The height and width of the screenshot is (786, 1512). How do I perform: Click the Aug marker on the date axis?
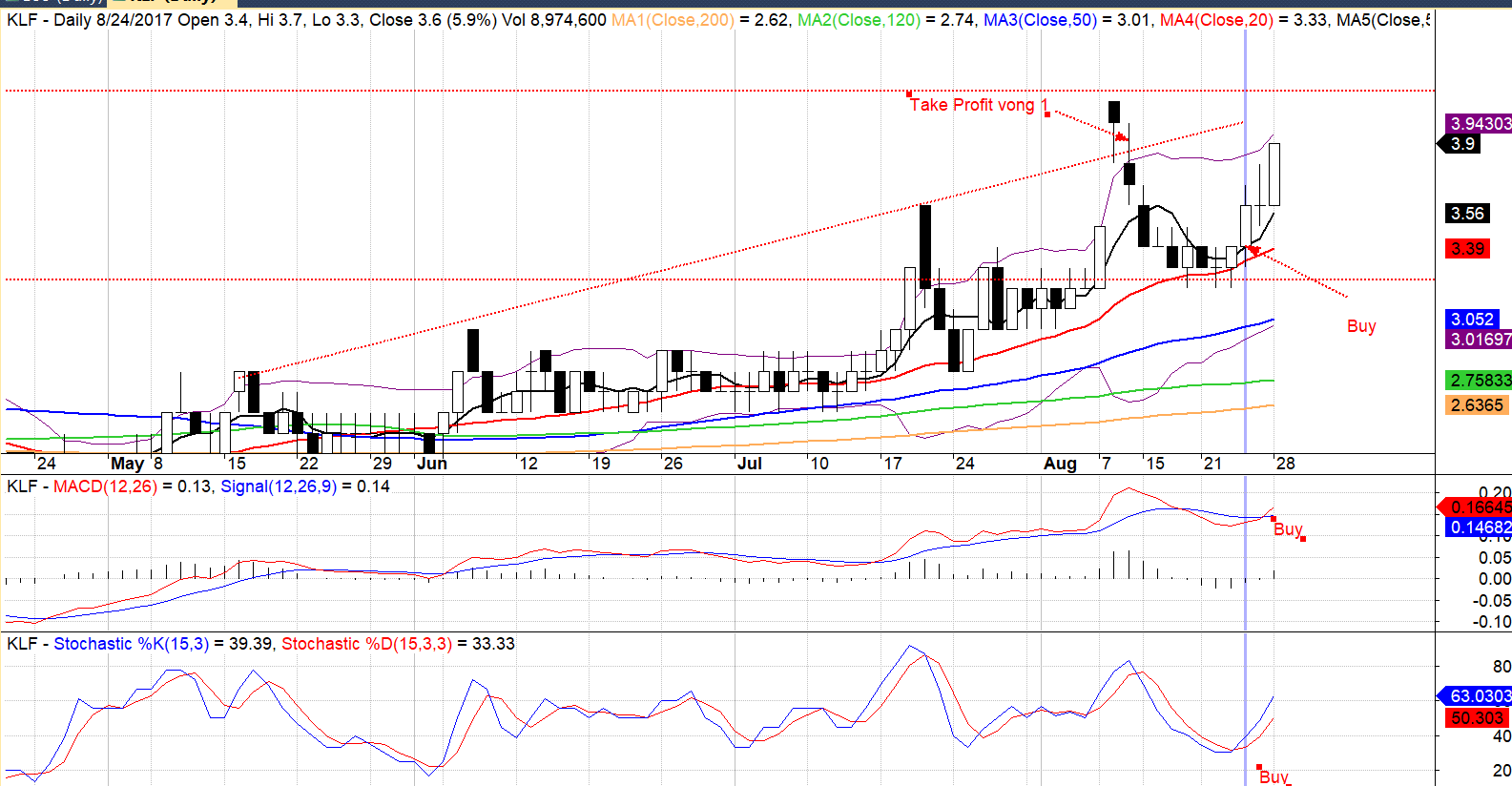tap(1060, 464)
